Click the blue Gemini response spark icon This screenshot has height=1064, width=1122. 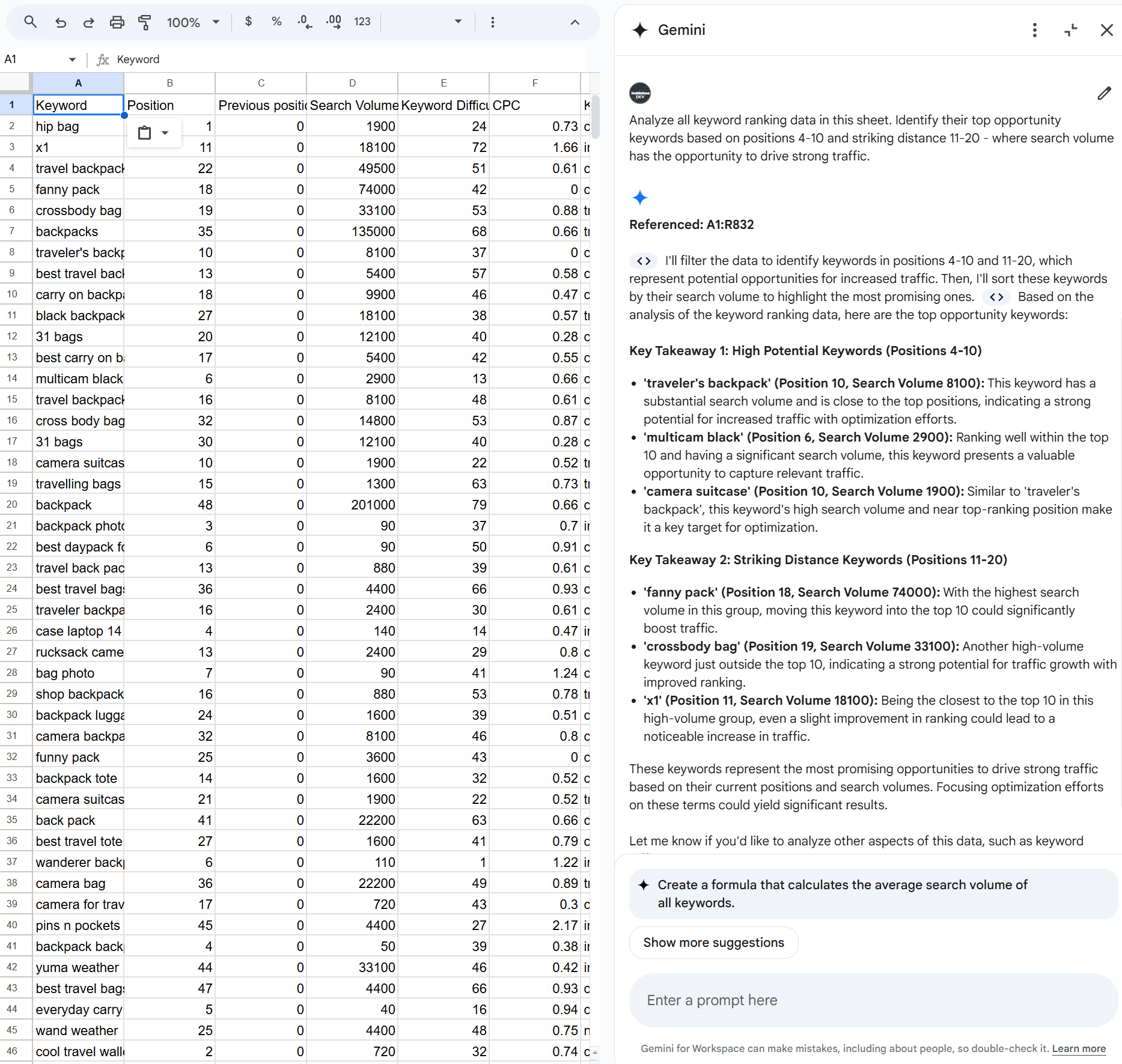click(640, 197)
